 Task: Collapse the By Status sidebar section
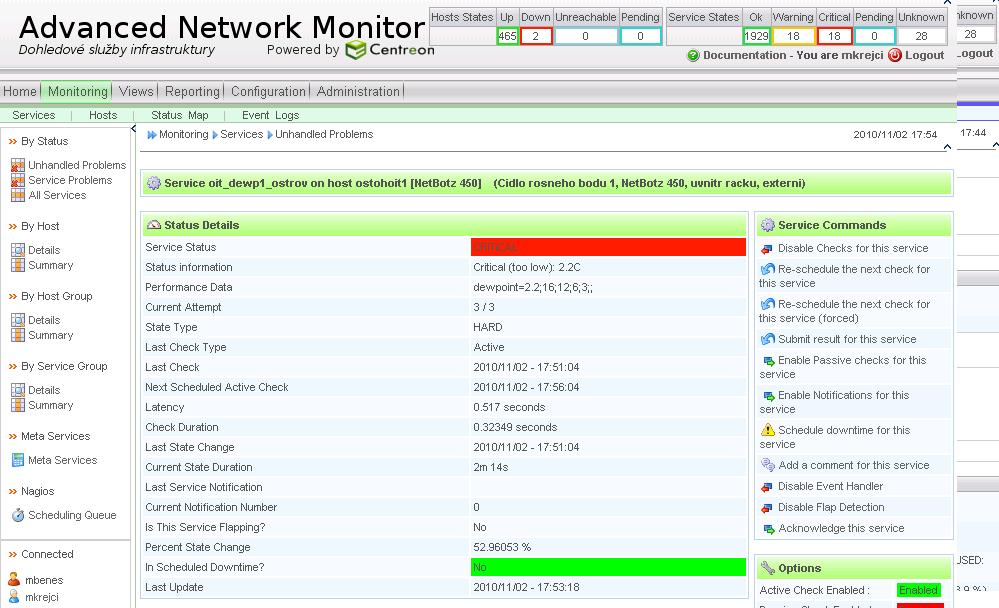coord(13,142)
